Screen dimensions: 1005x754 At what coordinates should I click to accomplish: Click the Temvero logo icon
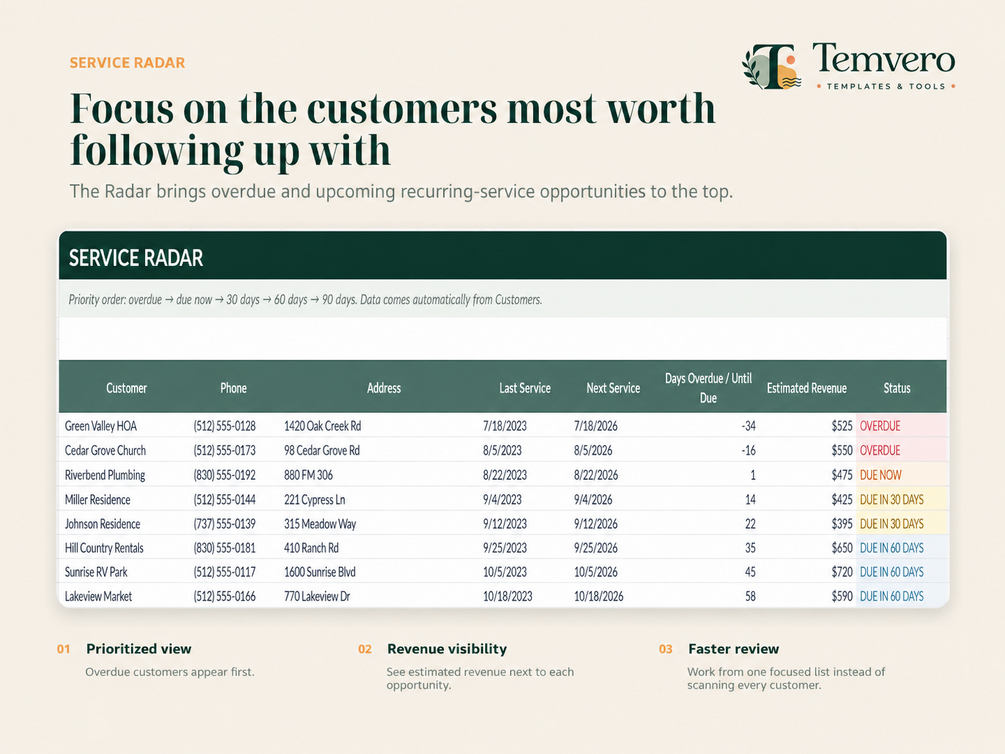(x=772, y=67)
